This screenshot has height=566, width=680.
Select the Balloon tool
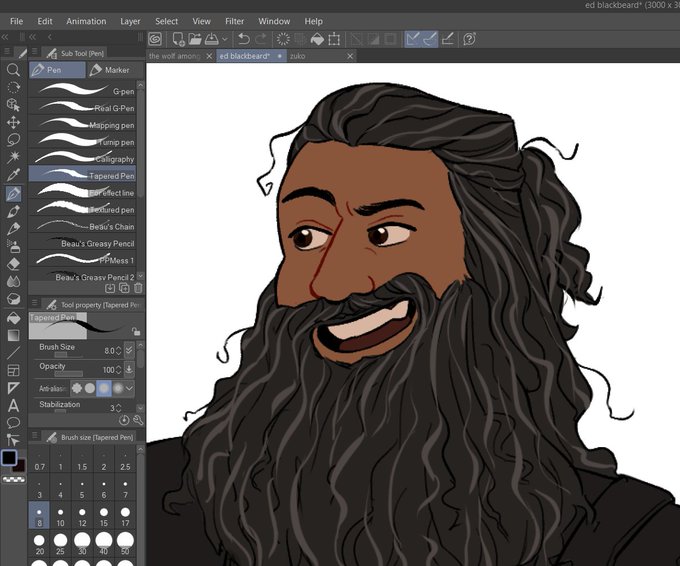[x=13, y=422]
